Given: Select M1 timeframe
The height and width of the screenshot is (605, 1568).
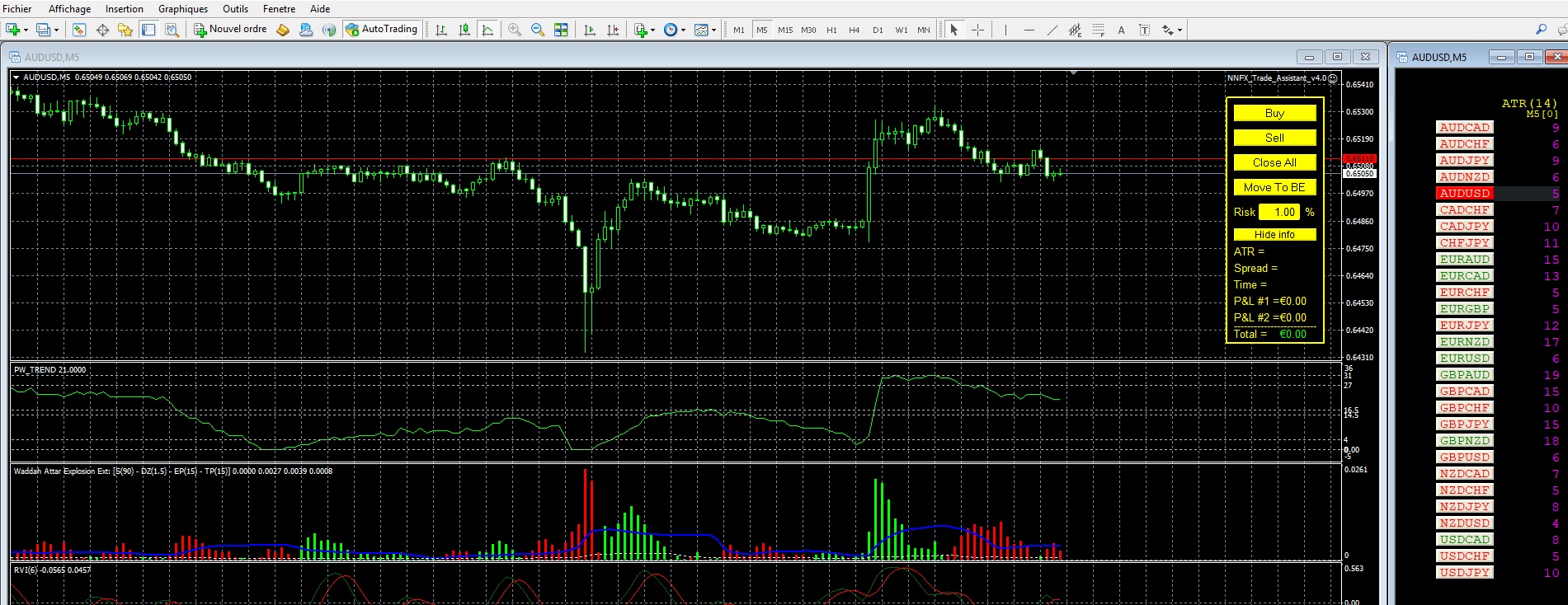Looking at the screenshot, I should [739, 30].
